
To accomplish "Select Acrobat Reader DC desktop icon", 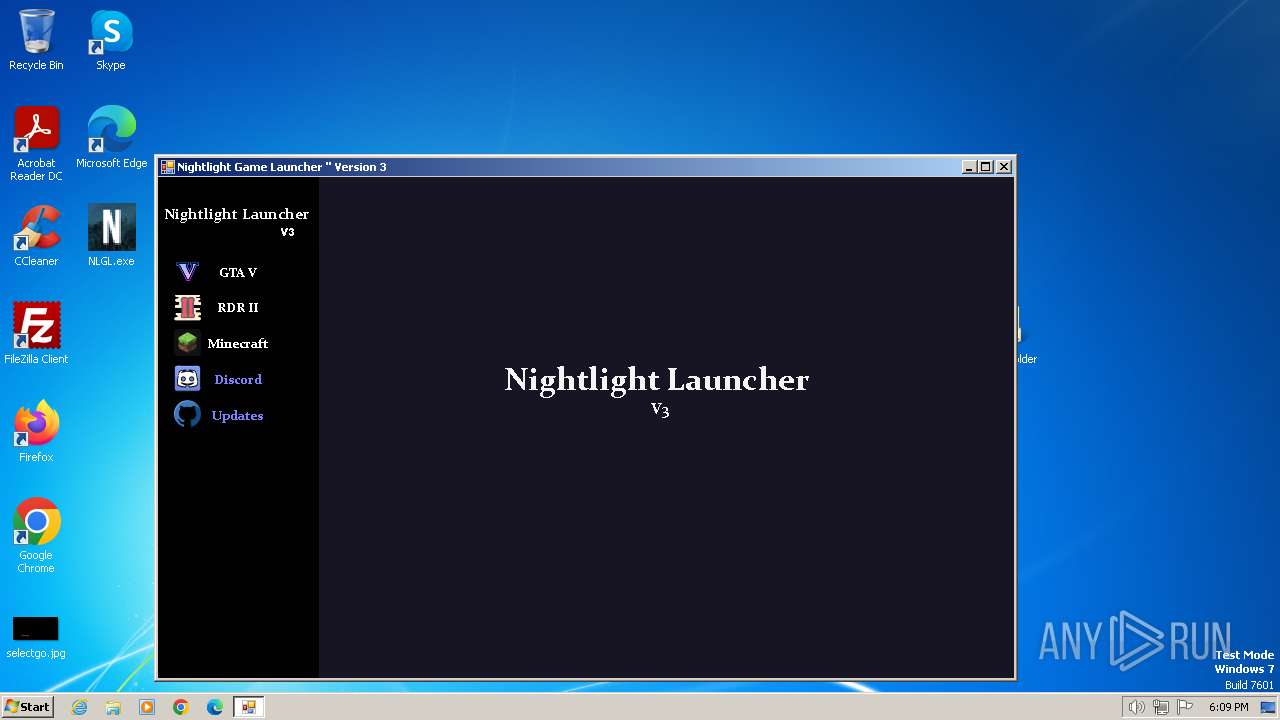I will click(36, 144).
